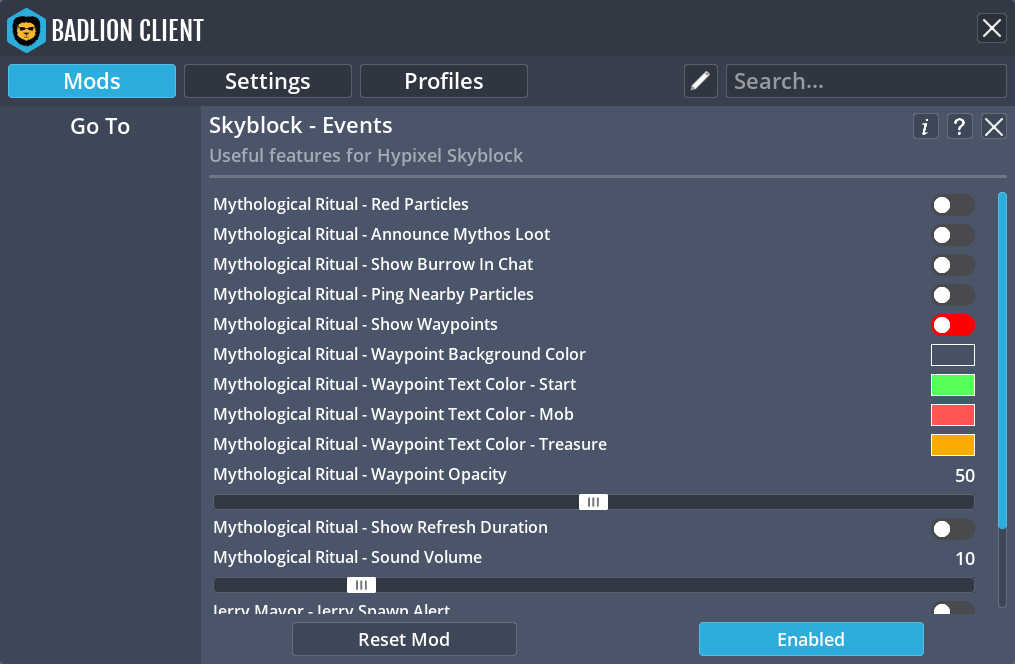Toggle the red Show Waypoints switch
This screenshot has width=1015, height=664.
coord(953,325)
